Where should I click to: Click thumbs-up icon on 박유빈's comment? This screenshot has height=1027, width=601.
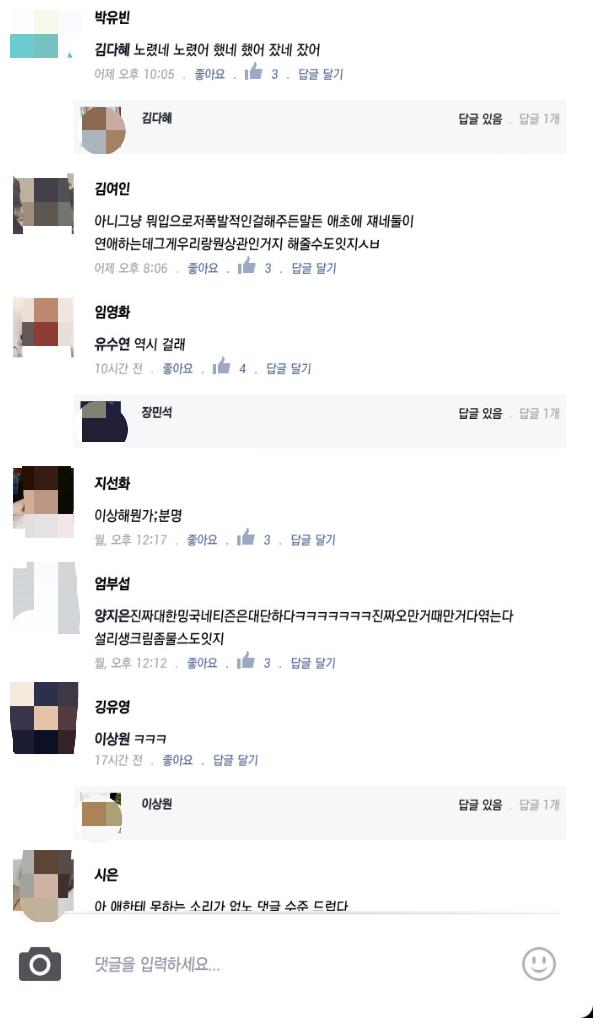[x=253, y=72]
